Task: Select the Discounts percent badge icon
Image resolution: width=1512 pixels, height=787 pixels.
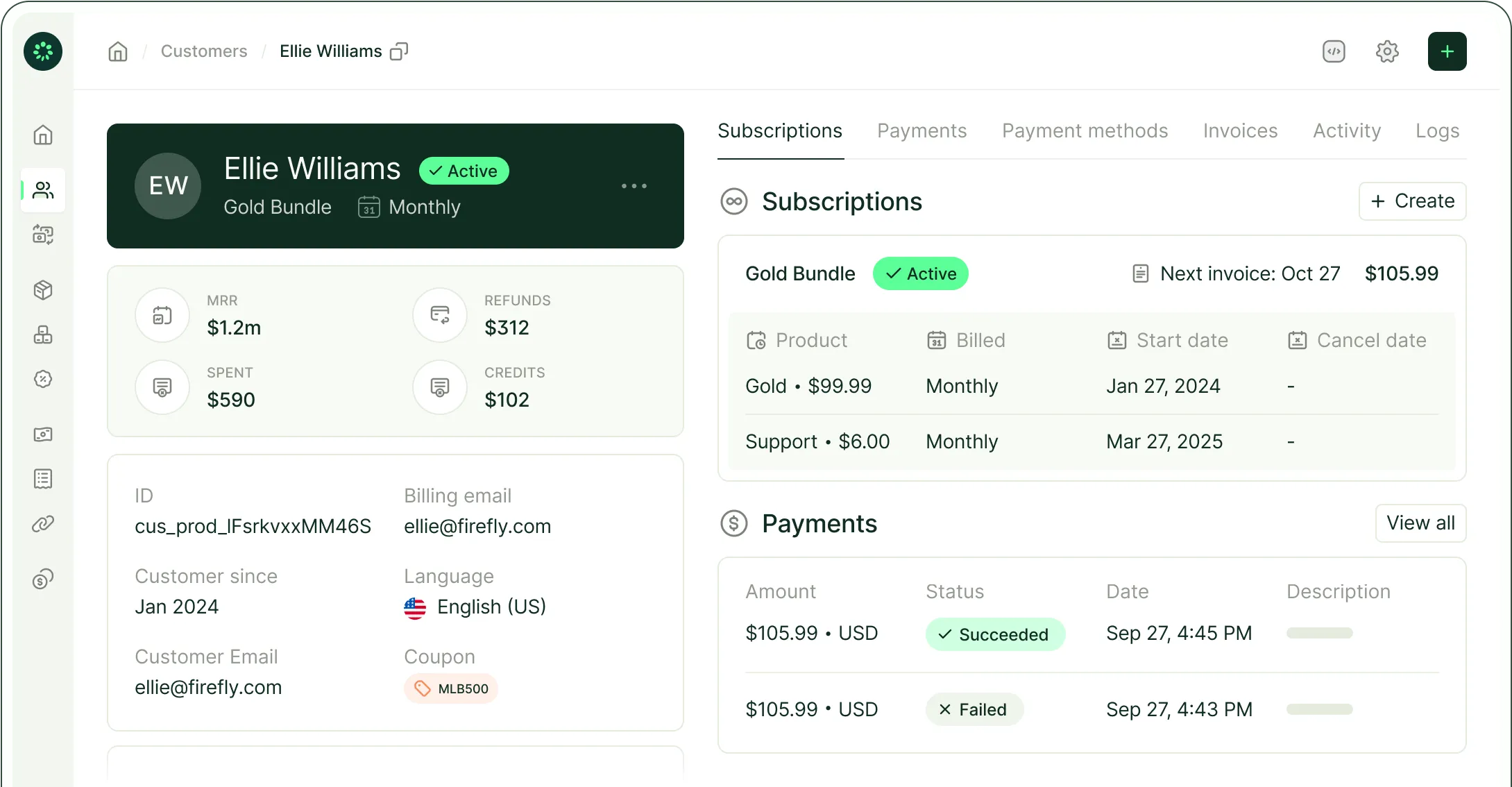Action: pyautogui.click(x=43, y=379)
